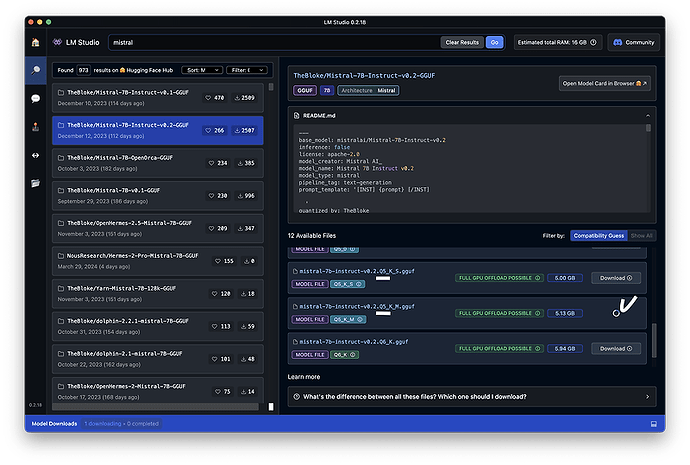Click the '12 Available Files' label

pyautogui.click(x=312, y=236)
